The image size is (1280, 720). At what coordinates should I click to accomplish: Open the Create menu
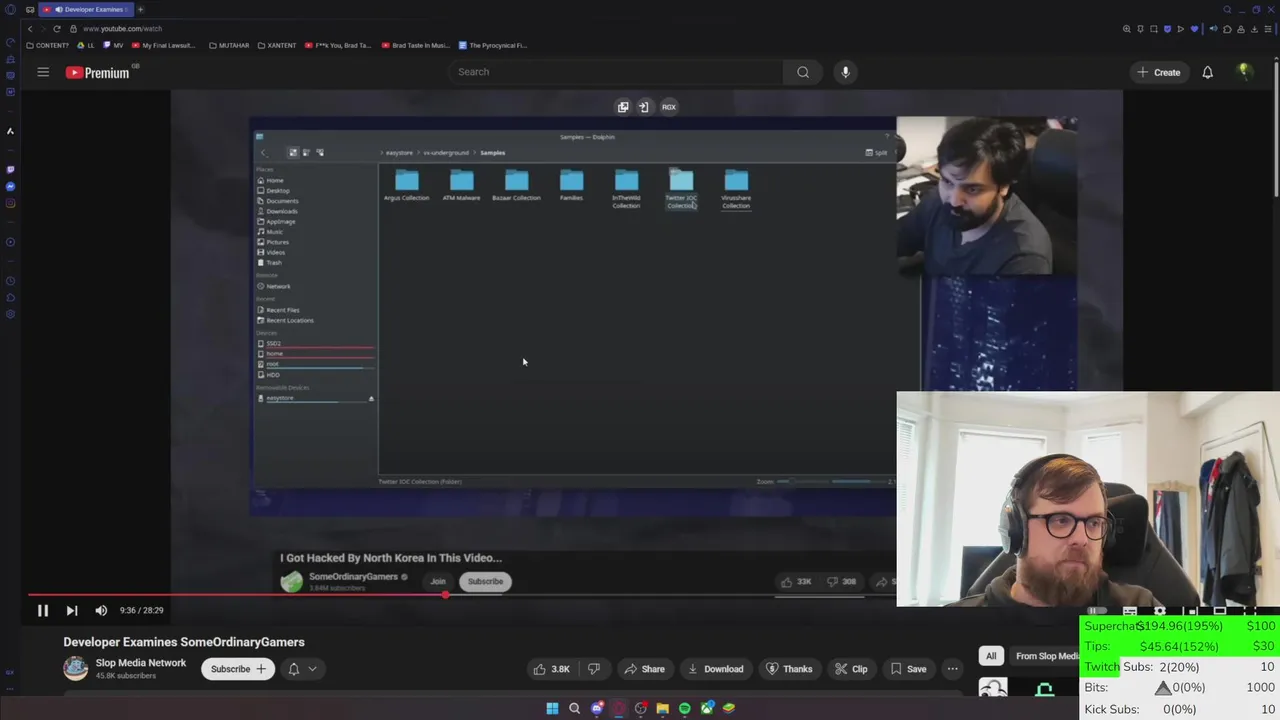coord(1158,72)
